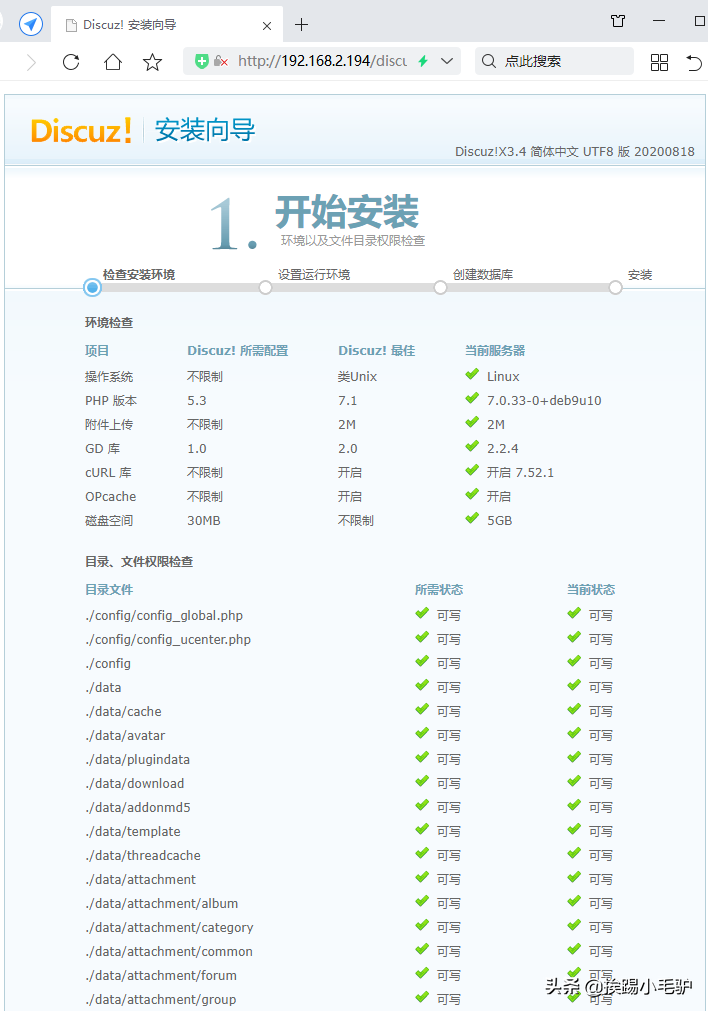Click the undo restore arrow icon
708x1011 pixels.
pos(694,63)
